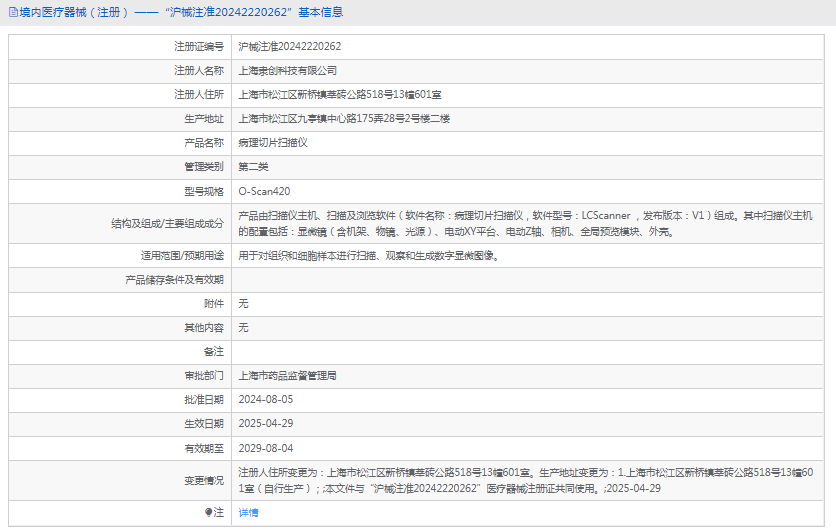The image size is (836, 531).
Task: Click the 变更情况 row label
Action: point(204,480)
